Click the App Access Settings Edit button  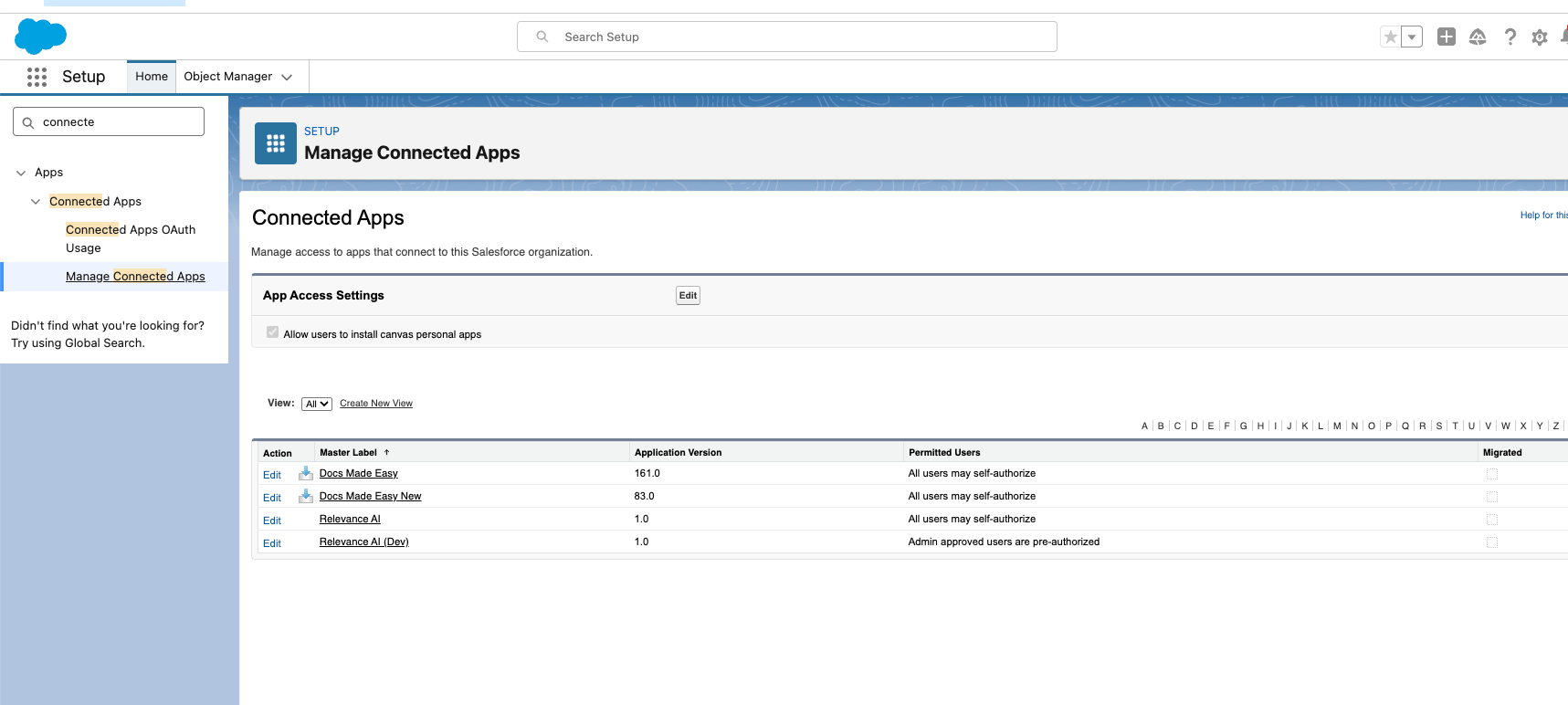[688, 295]
